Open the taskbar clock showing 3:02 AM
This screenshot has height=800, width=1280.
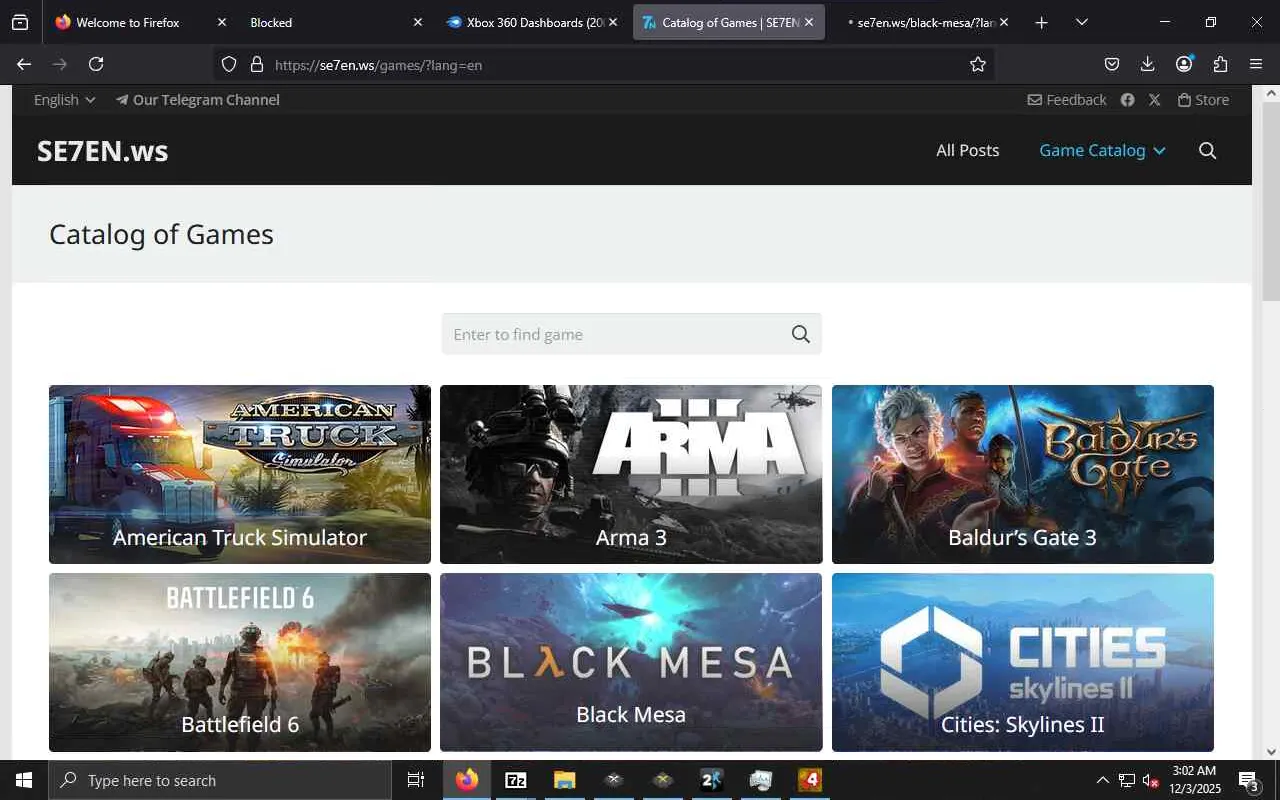1194,780
